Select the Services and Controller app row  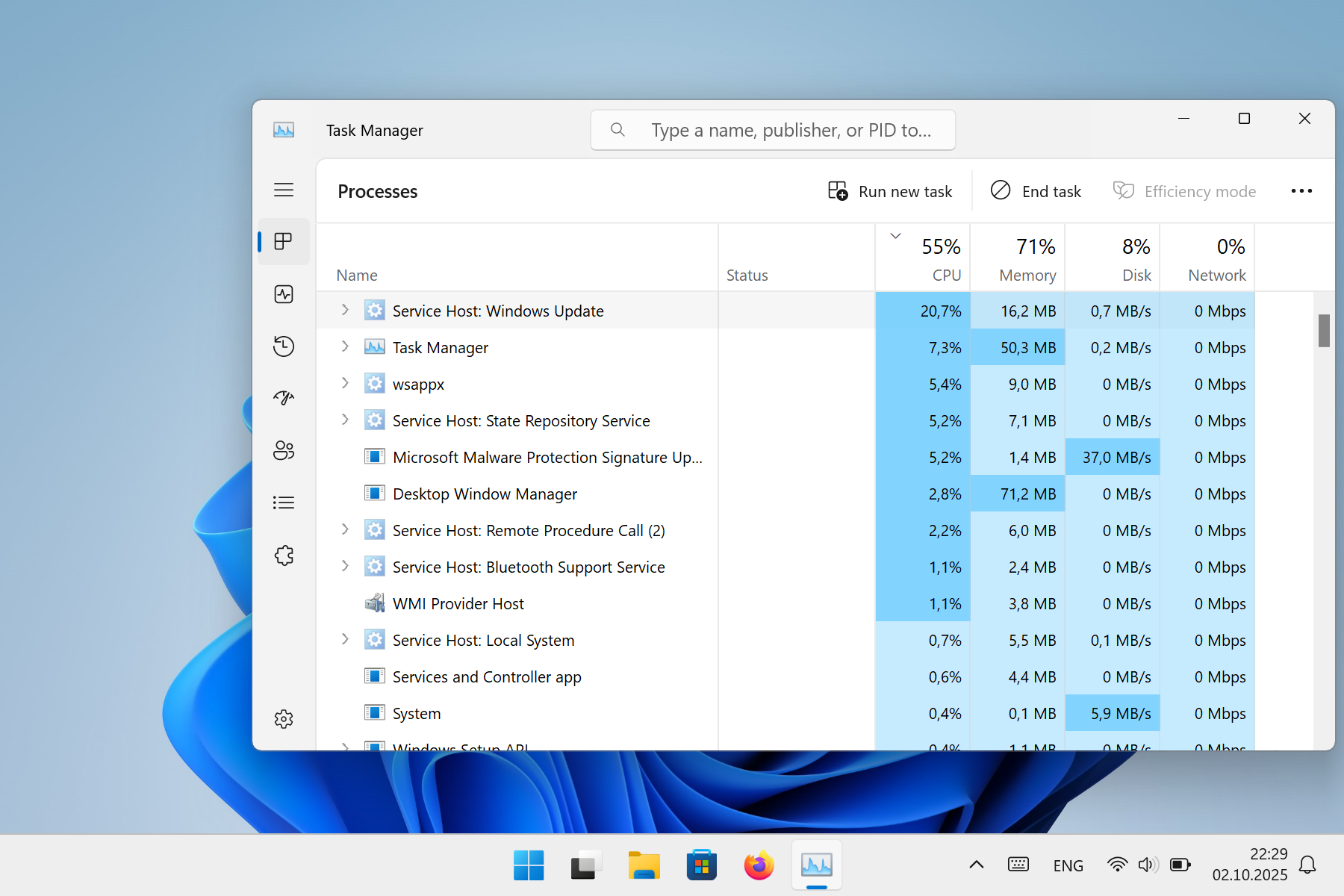pyautogui.click(x=785, y=676)
